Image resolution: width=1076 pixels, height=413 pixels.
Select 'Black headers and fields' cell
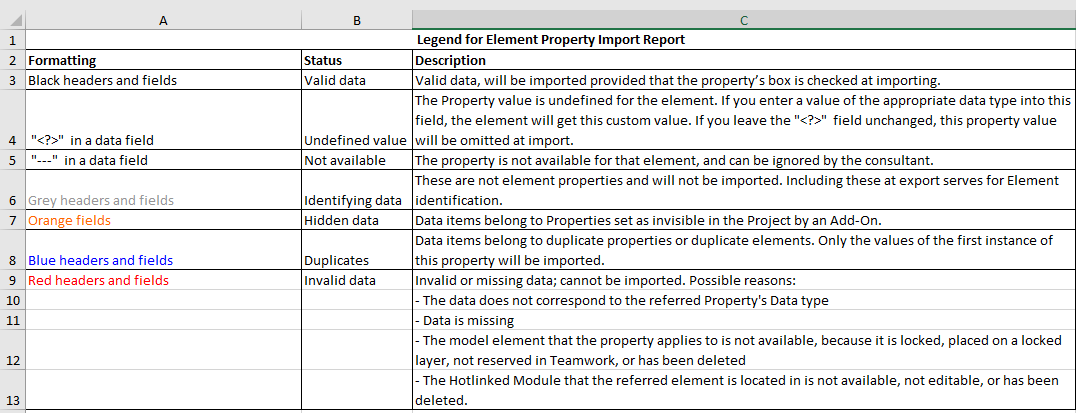[163, 81]
